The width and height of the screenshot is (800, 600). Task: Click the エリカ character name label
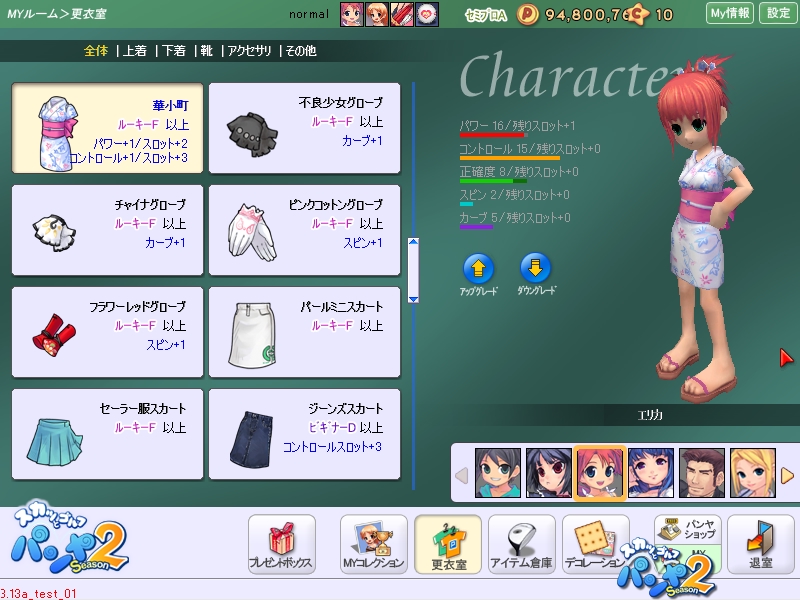651,415
